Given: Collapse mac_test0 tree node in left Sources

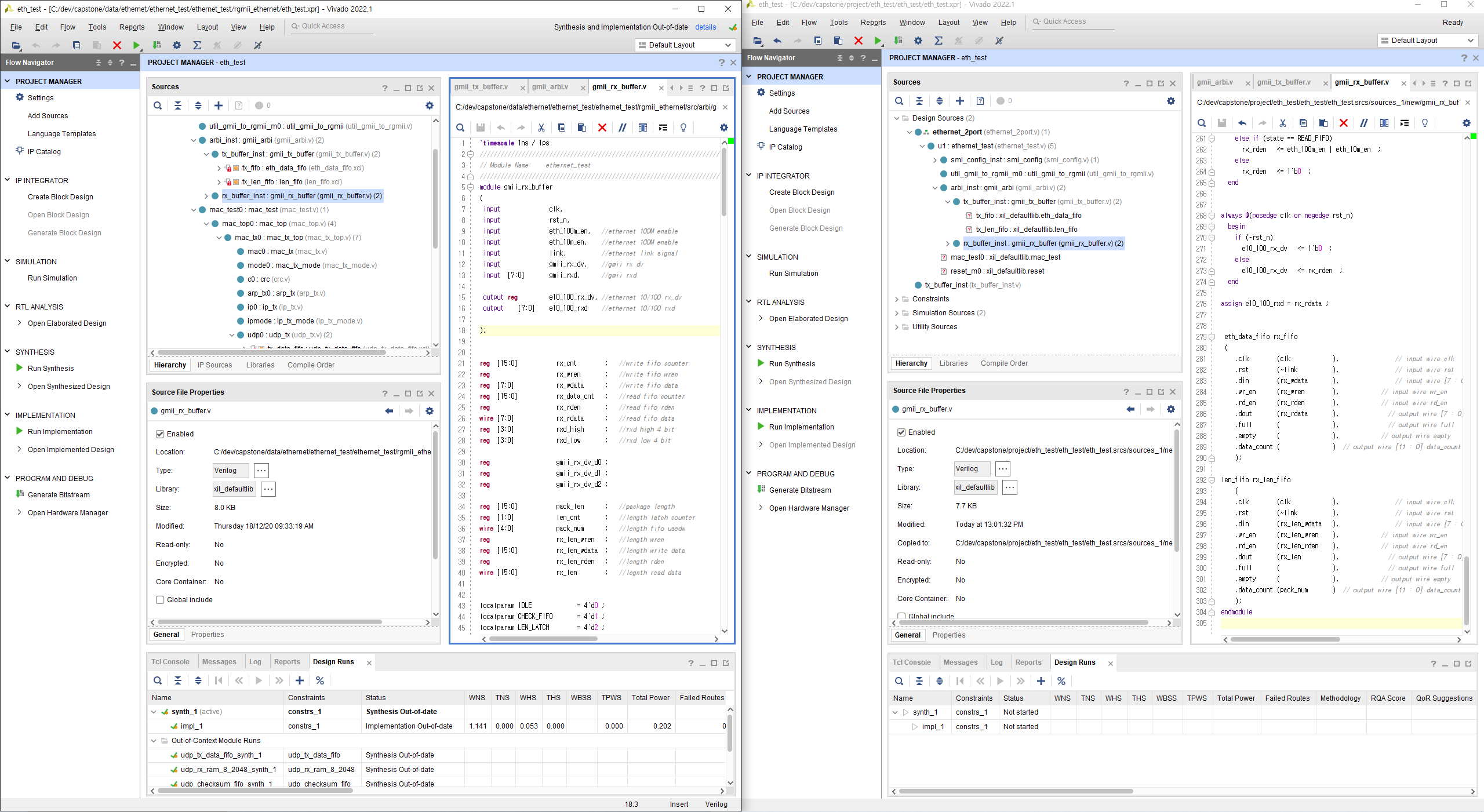Looking at the screenshot, I should pyautogui.click(x=194, y=210).
